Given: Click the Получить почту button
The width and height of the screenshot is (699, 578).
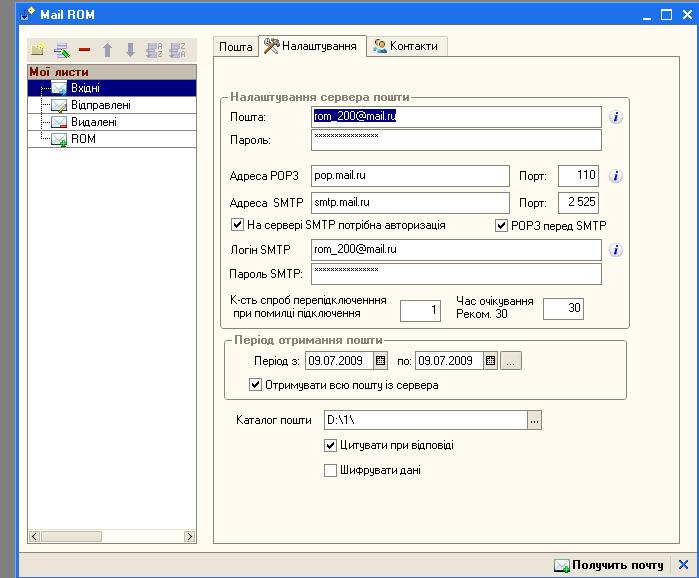Looking at the screenshot, I should pos(609,565).
